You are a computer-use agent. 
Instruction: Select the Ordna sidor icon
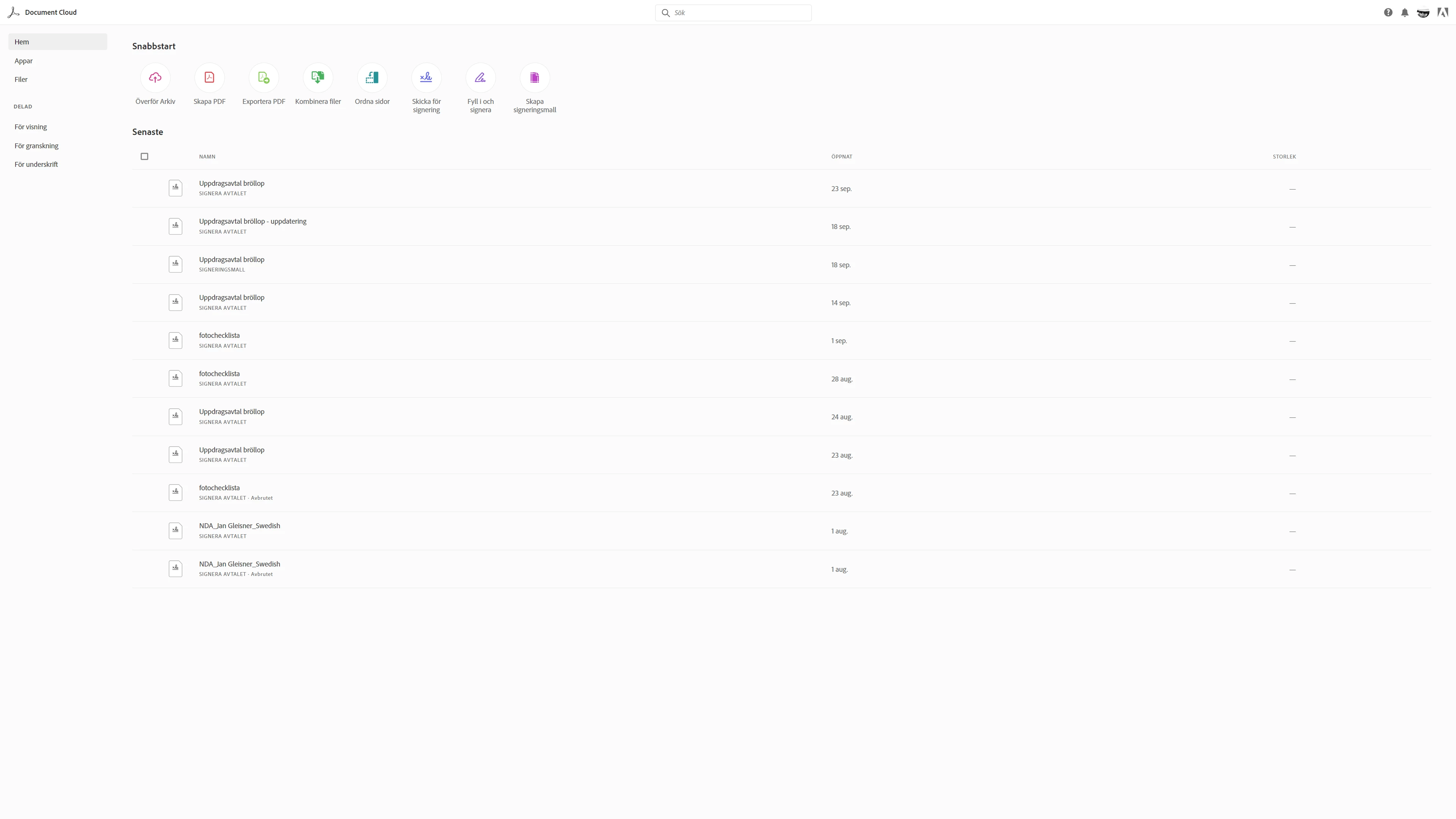(372, 78)
